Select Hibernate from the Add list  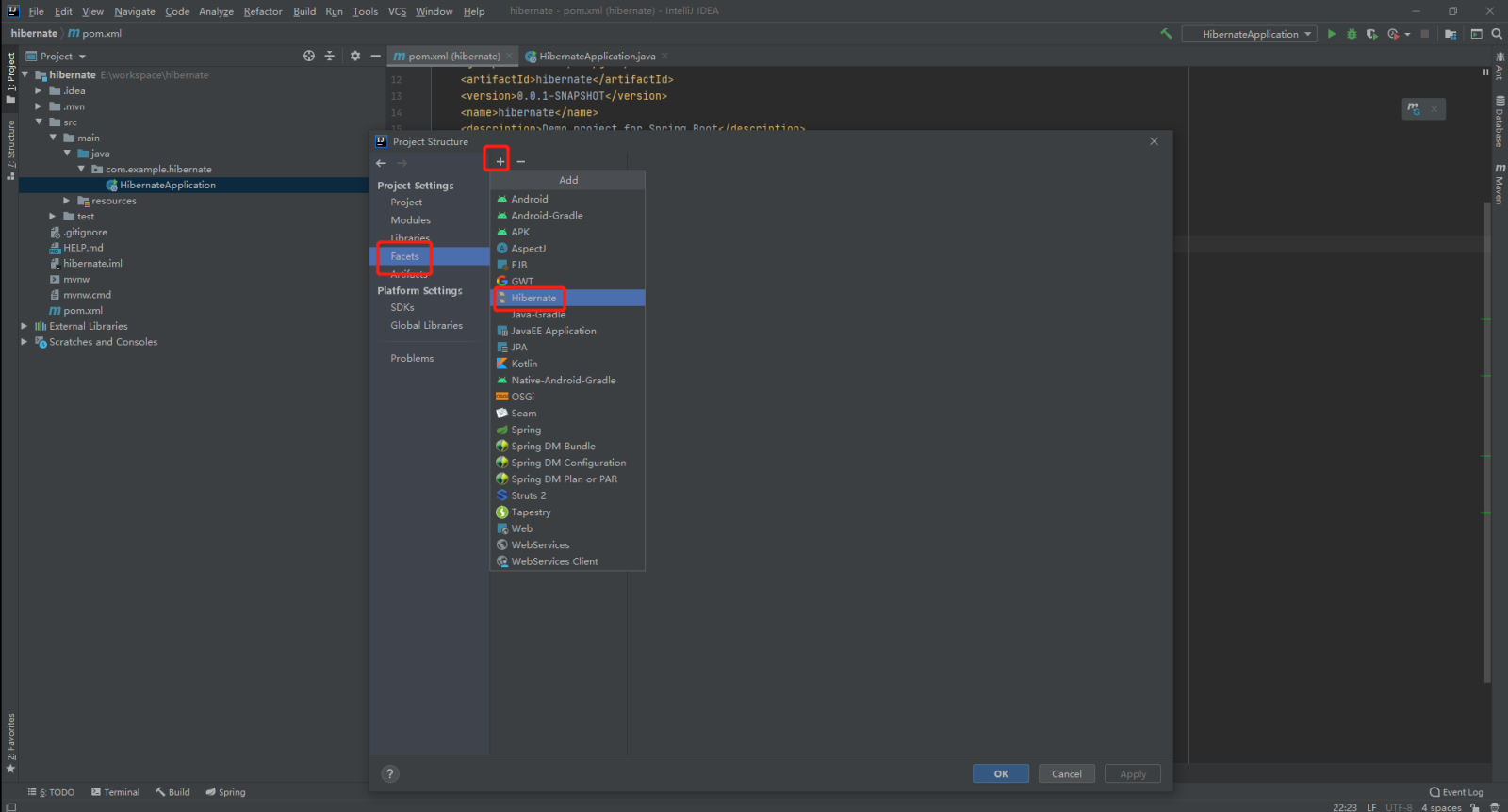(x=533, y=298)
